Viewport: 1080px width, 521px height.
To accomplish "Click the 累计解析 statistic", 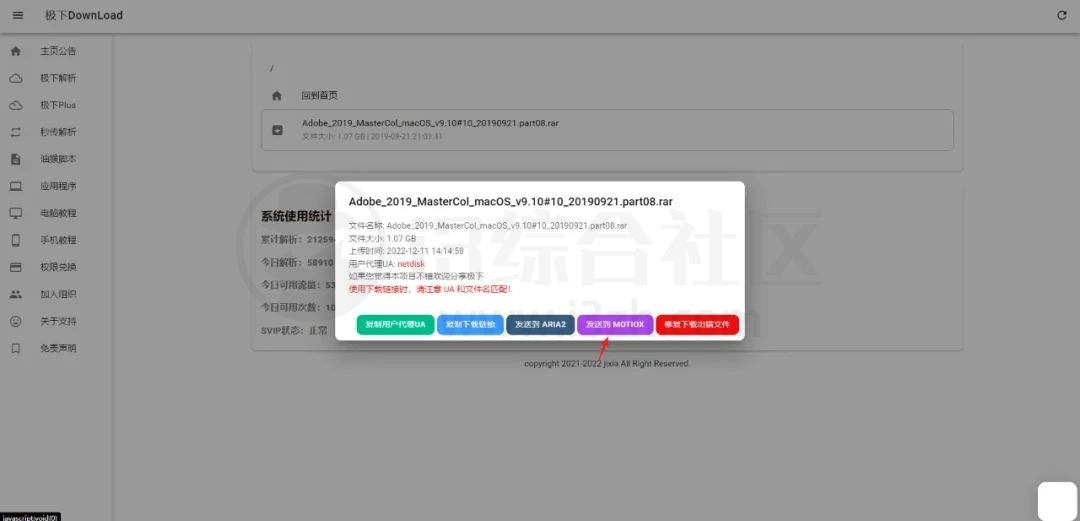I will tap(297, 241).
